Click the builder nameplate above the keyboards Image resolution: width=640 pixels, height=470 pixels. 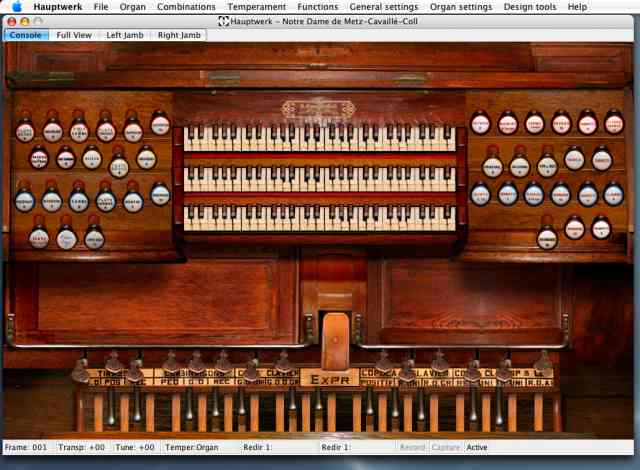[x=318, y=109]
